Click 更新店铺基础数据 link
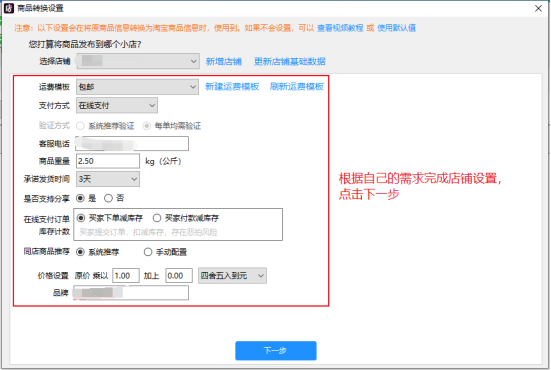This screenshot has height=370, width=551. tap(290, 61)
